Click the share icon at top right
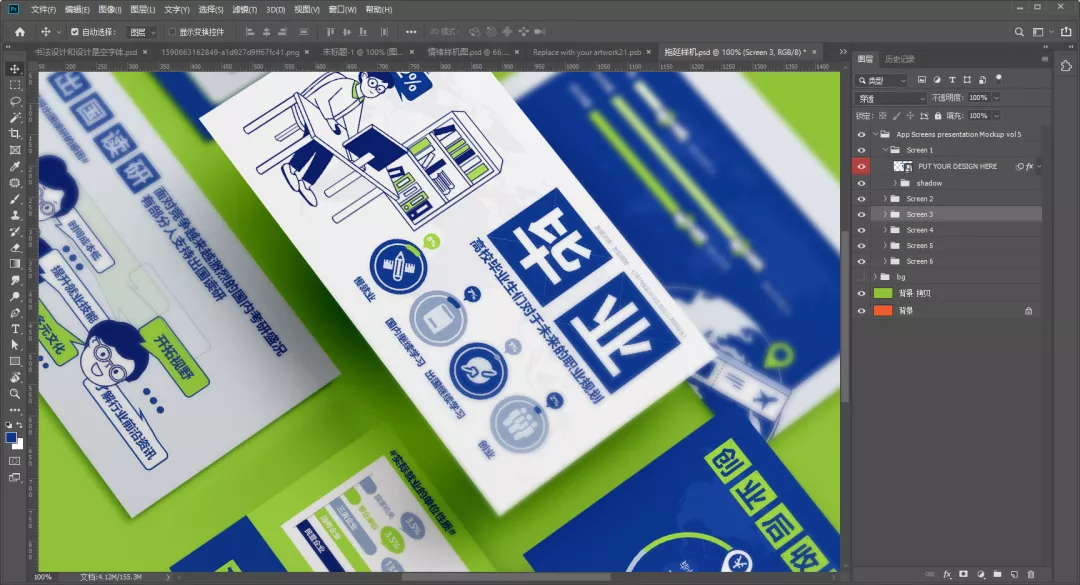The width and height of the screenshot is (1080, 585). [x=1066, y=32]
